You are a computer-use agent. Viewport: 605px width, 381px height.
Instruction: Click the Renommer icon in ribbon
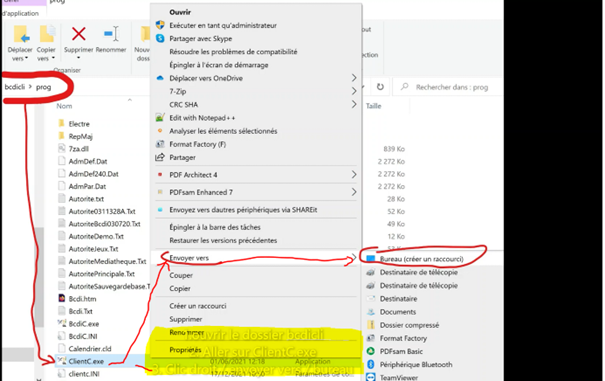click(111, 34)
